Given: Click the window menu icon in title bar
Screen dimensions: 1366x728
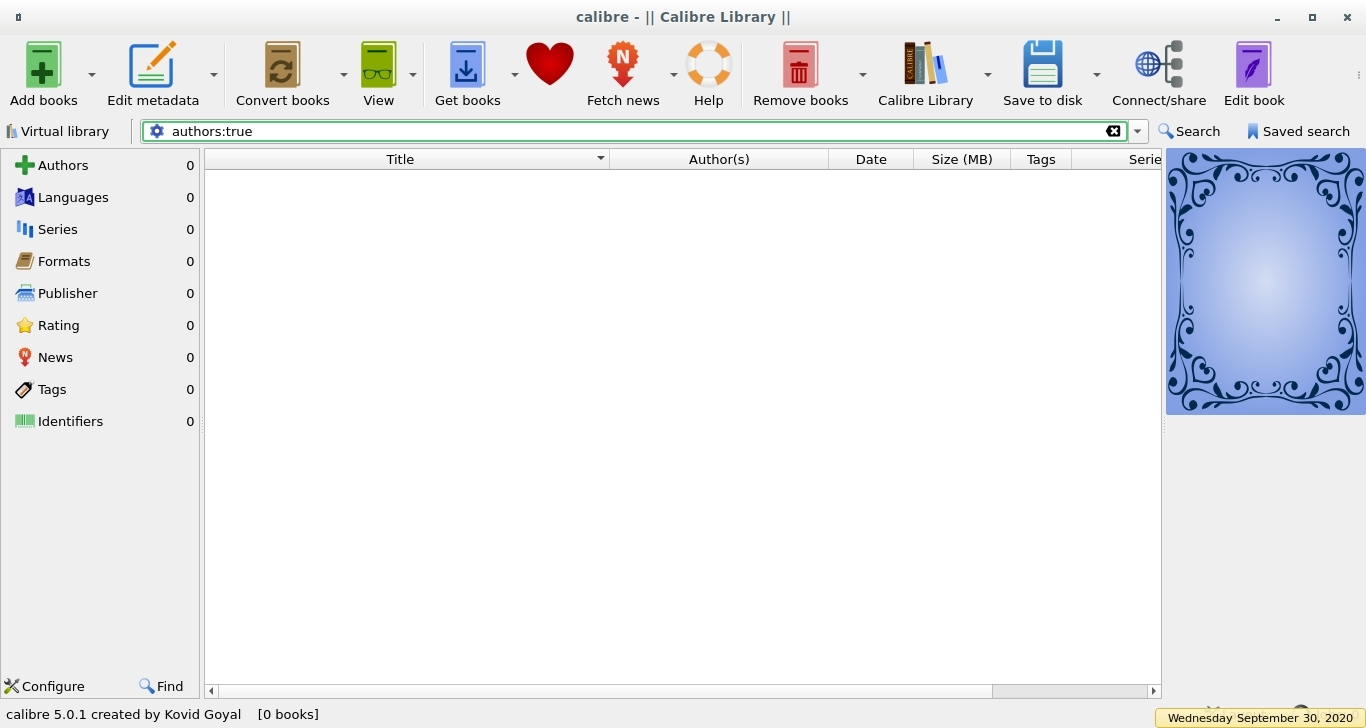Looking at the screenshot, I should pyautogui.click(x=19, y=17).
